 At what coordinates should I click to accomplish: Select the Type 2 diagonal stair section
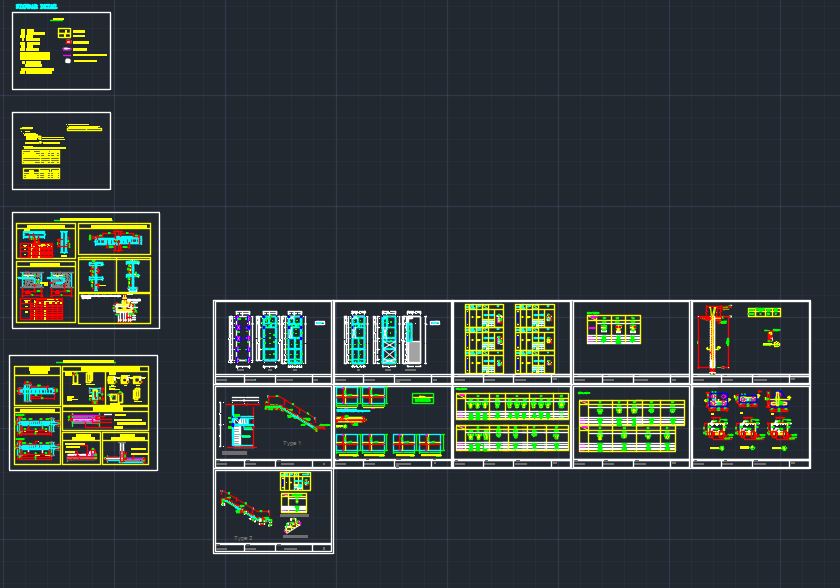[246, 507]
